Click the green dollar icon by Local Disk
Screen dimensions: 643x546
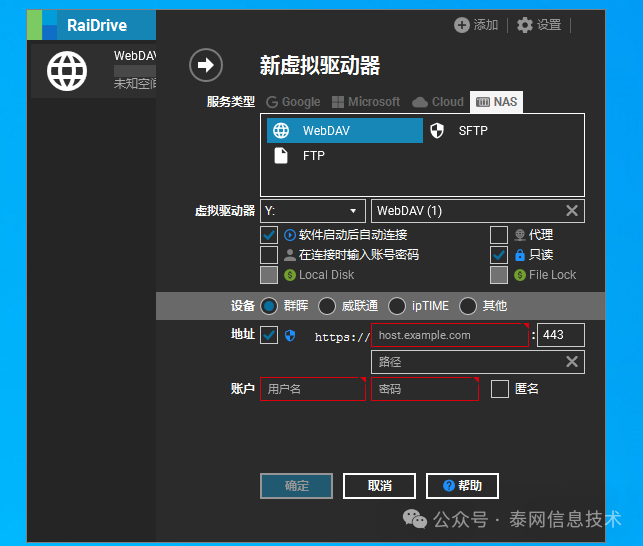coord(290,275)
